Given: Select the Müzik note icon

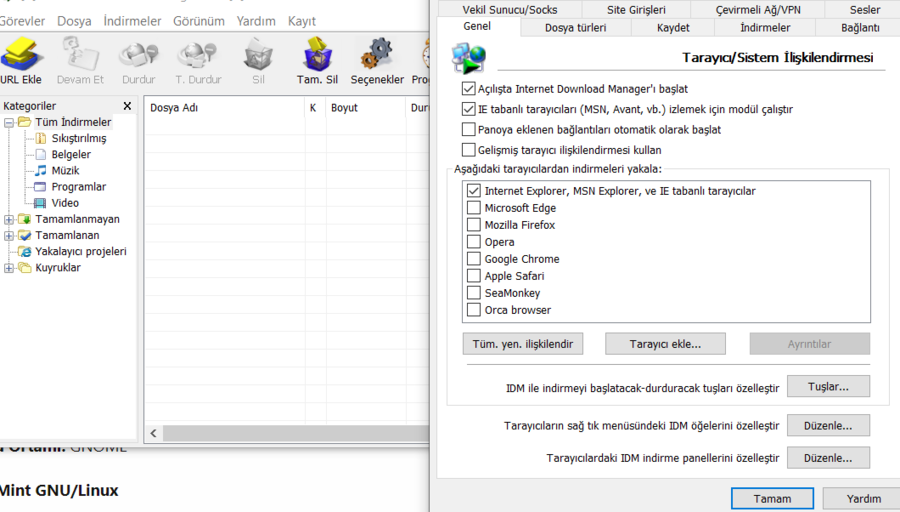Looking at the screenshot, I should [41, 170].
